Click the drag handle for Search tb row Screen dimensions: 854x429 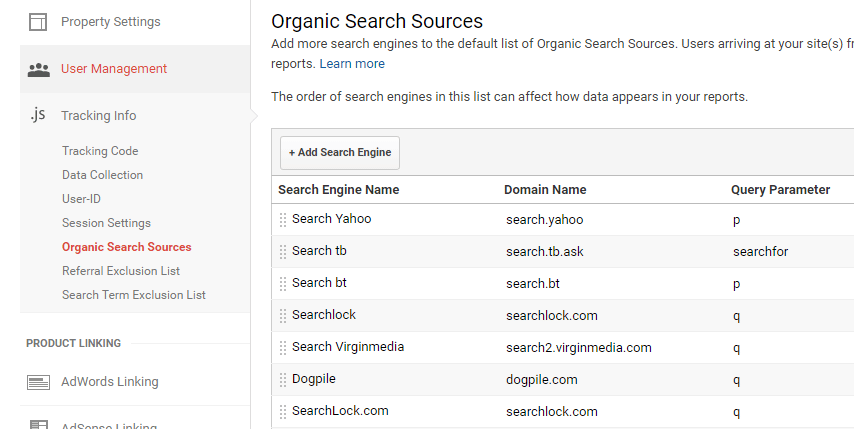(283, 252)
